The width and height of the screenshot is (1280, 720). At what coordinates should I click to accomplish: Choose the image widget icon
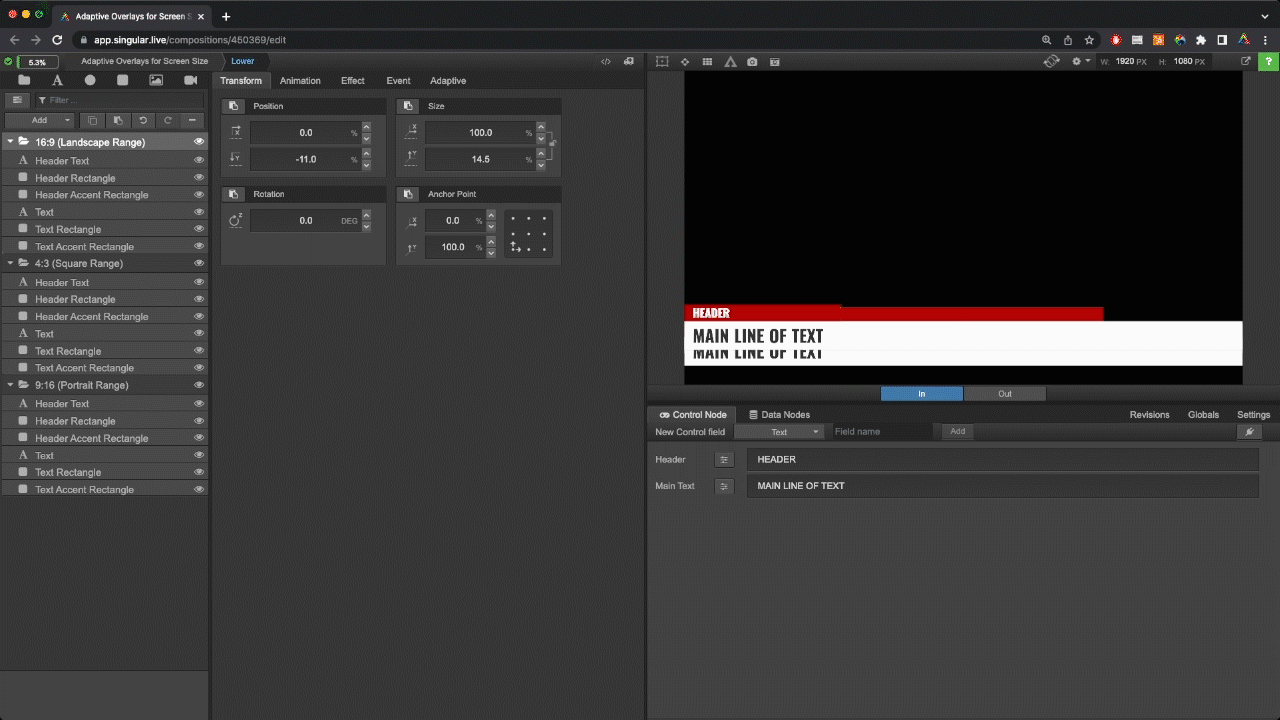(x=156, y=80)
